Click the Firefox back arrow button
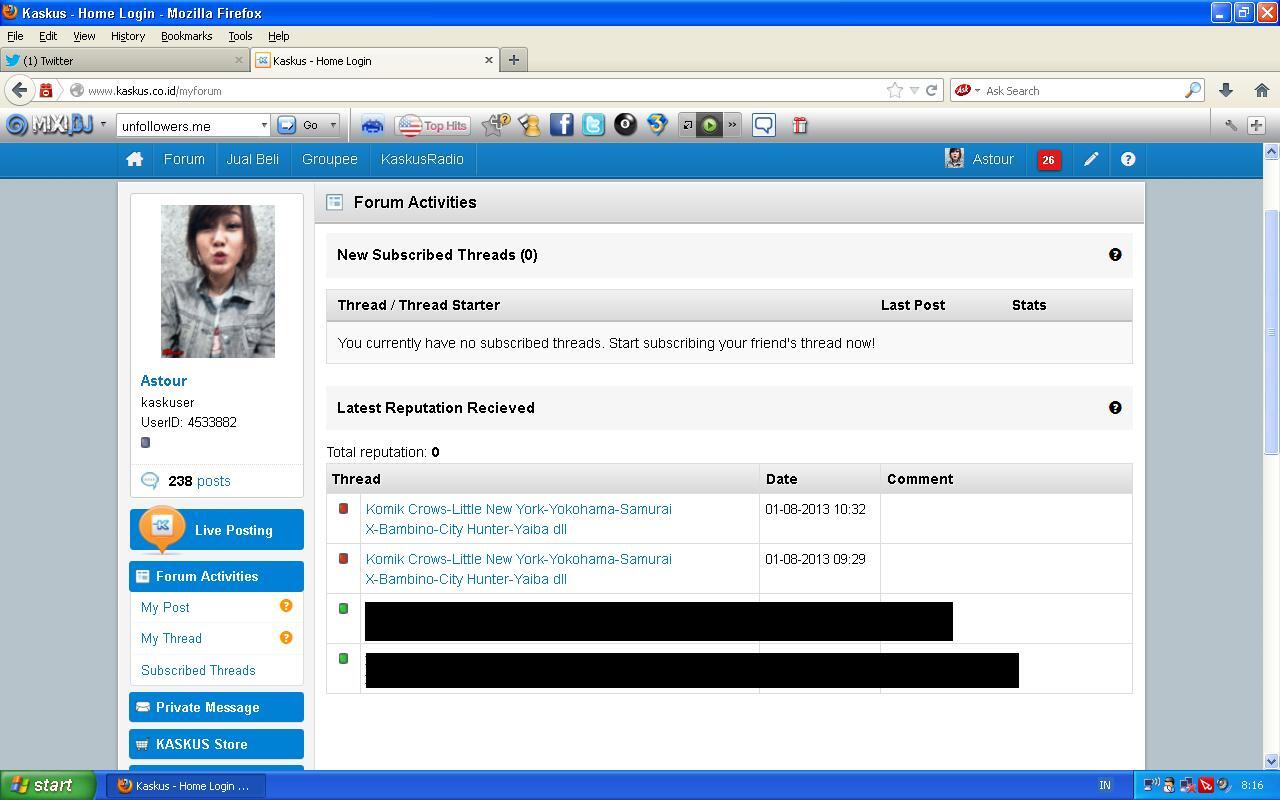The image size is (1280, 800). tap(20, 90)
